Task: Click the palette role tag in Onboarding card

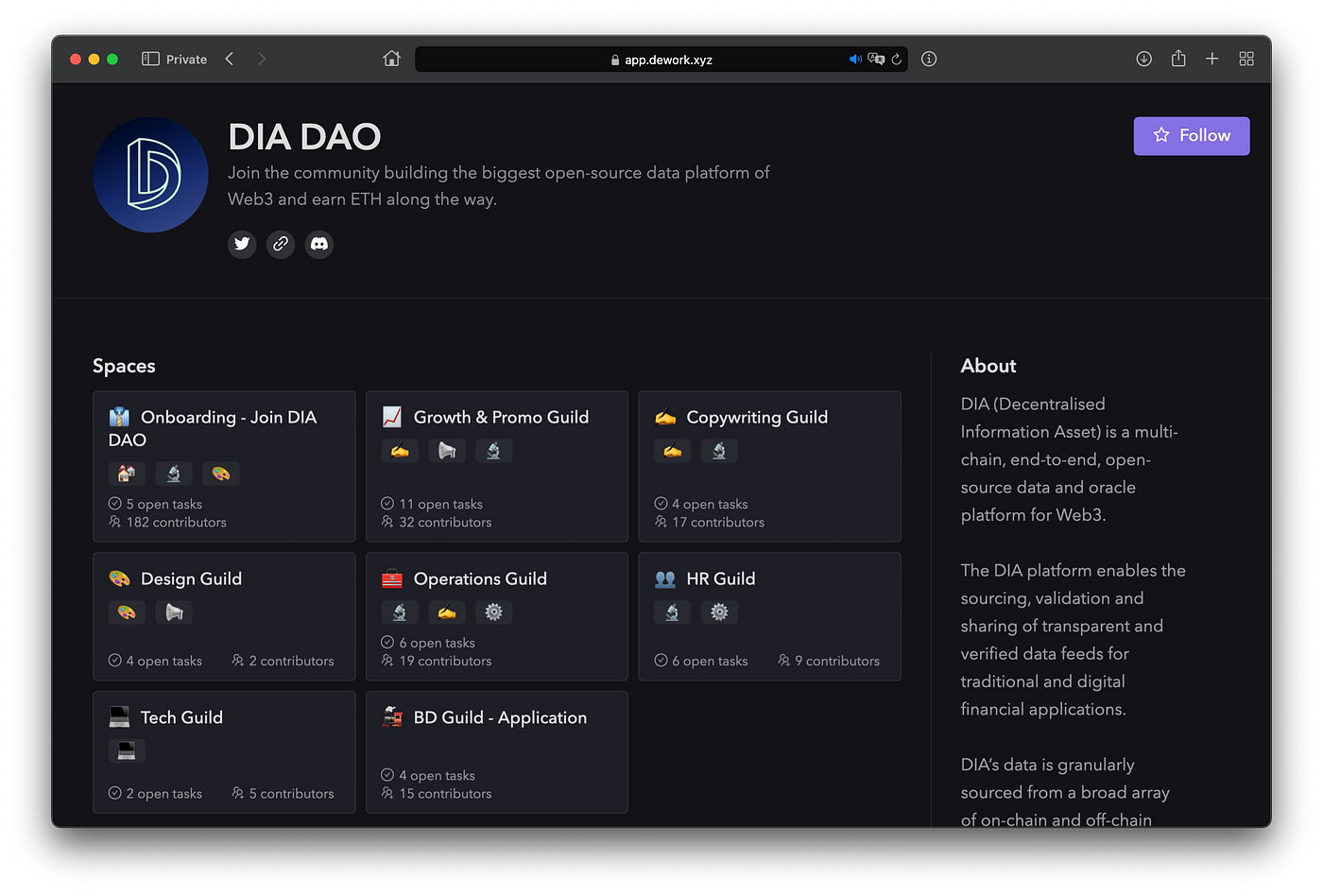Action: click(221, 474)
